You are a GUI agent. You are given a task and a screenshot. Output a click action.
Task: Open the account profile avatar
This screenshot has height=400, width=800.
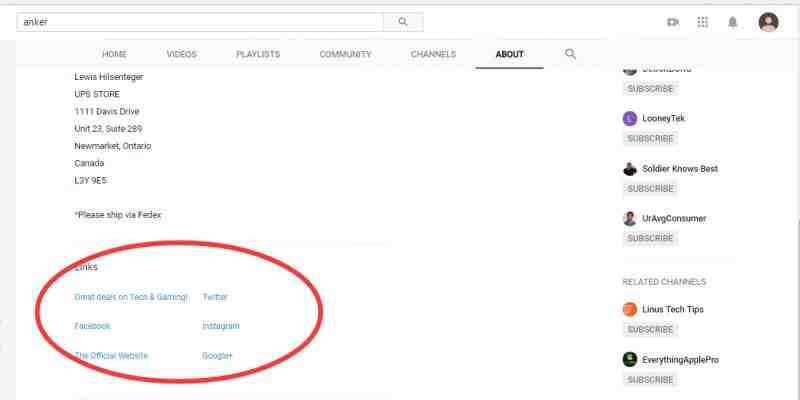point(768,22)
